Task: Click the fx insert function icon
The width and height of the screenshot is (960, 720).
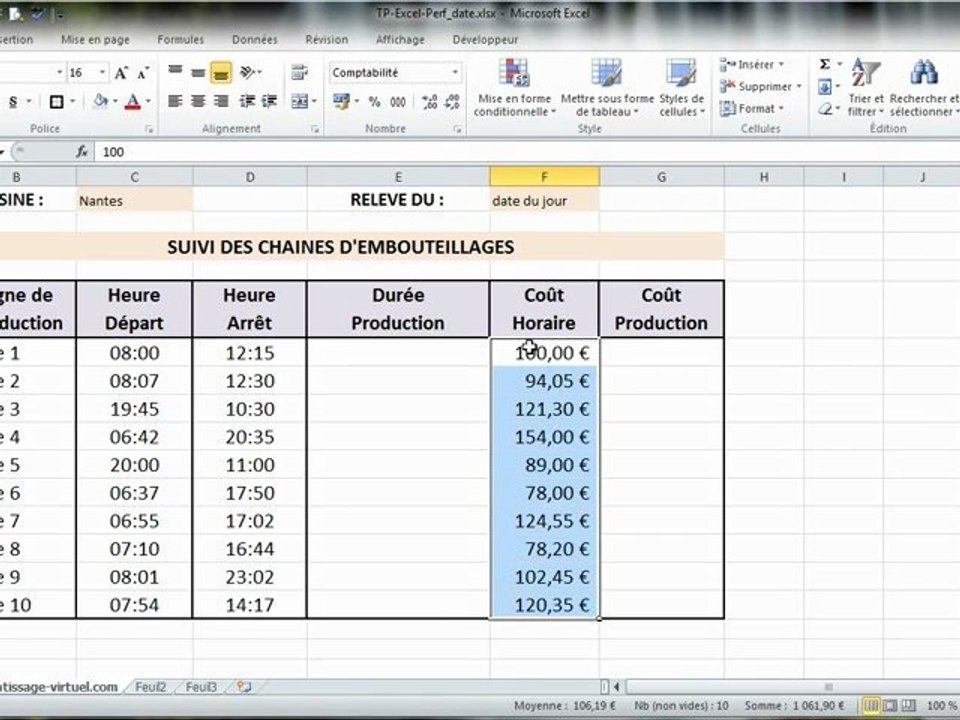Action: coord(82,151)
